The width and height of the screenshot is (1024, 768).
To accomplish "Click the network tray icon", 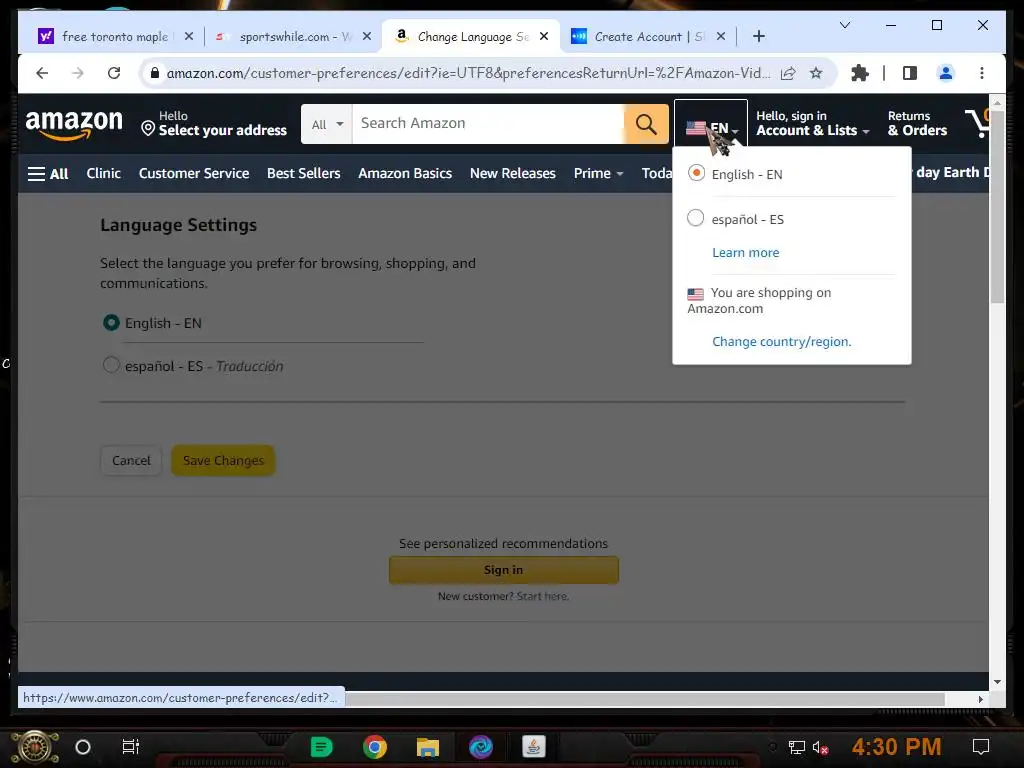I will click(796, 747).
